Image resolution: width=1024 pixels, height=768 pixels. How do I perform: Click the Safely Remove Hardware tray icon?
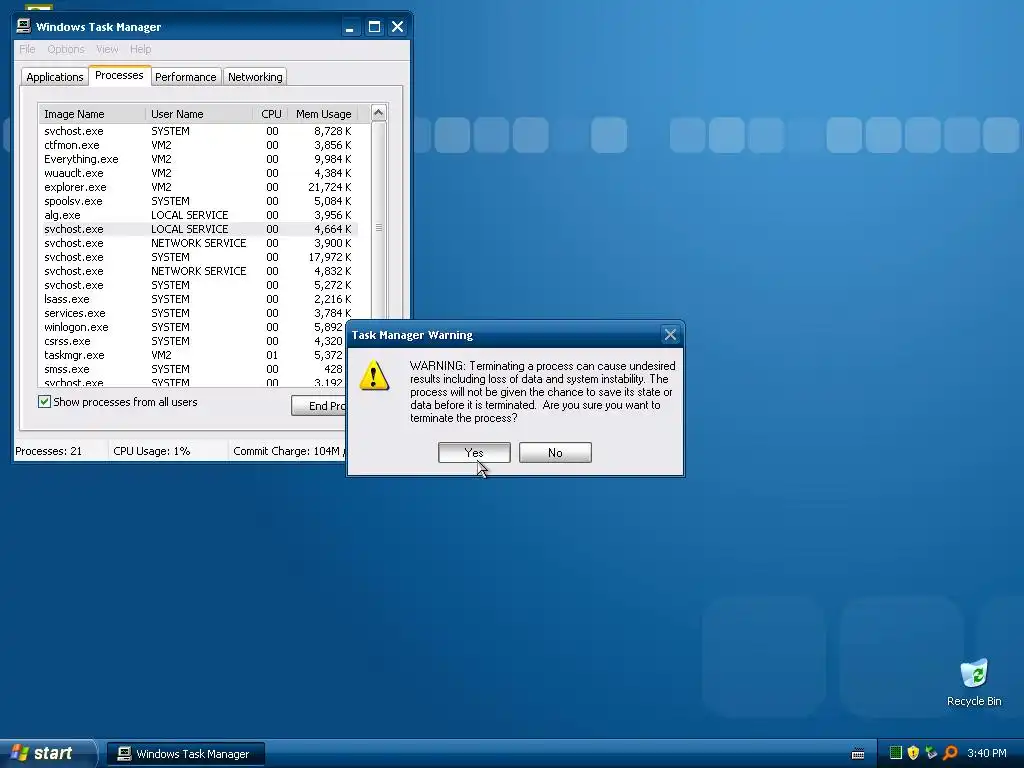pyautogui.click(x=931, y=753)
